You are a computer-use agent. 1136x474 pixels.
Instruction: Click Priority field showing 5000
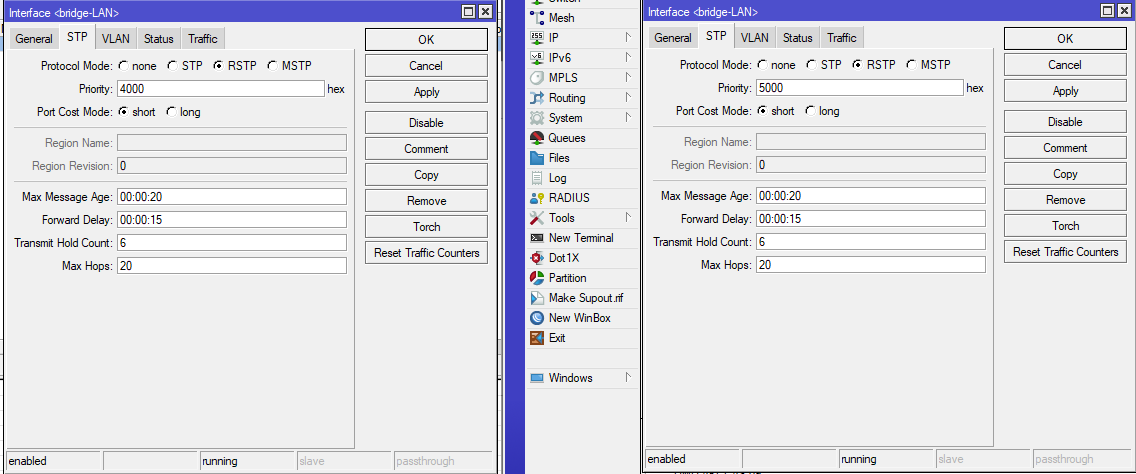860,88
